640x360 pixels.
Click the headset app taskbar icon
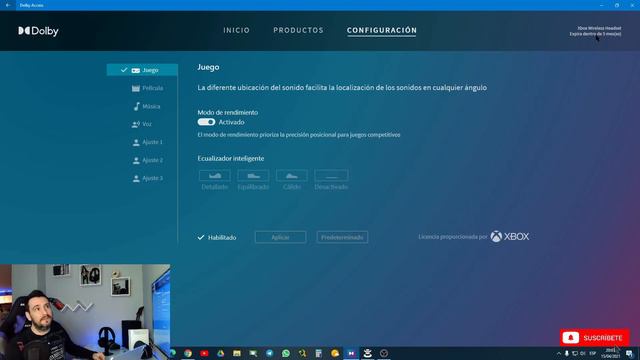(x=367, y=353)
